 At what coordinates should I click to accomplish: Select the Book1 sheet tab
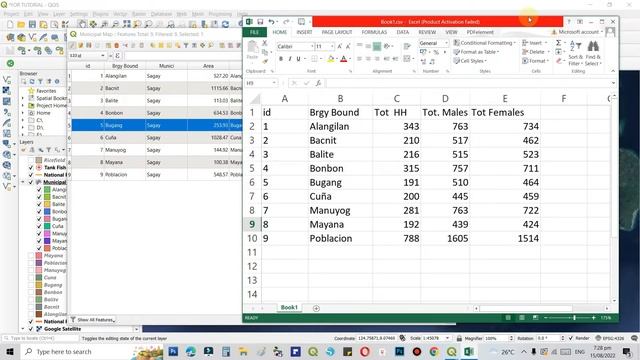(289, 307)
